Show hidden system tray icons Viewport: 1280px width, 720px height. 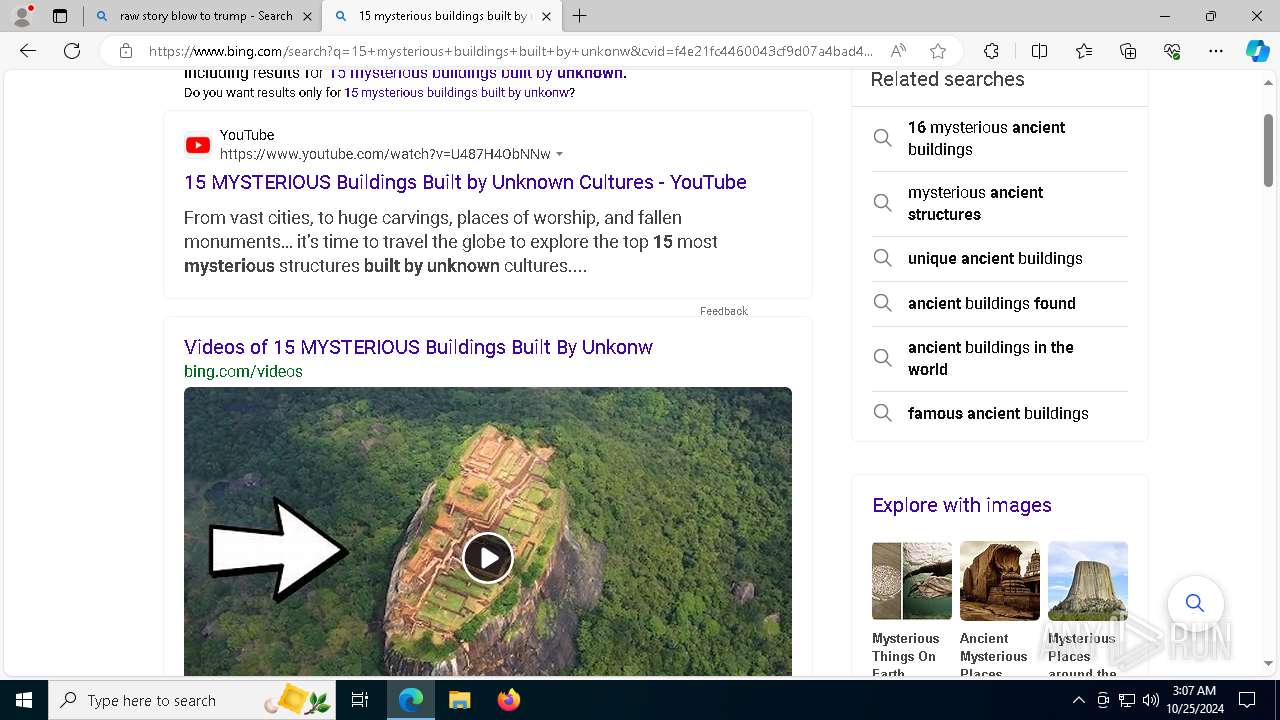(1078, 700)
